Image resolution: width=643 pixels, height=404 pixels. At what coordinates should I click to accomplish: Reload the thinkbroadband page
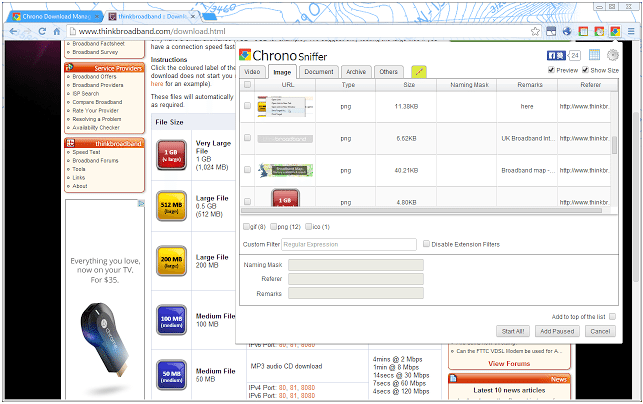point(42,31)
